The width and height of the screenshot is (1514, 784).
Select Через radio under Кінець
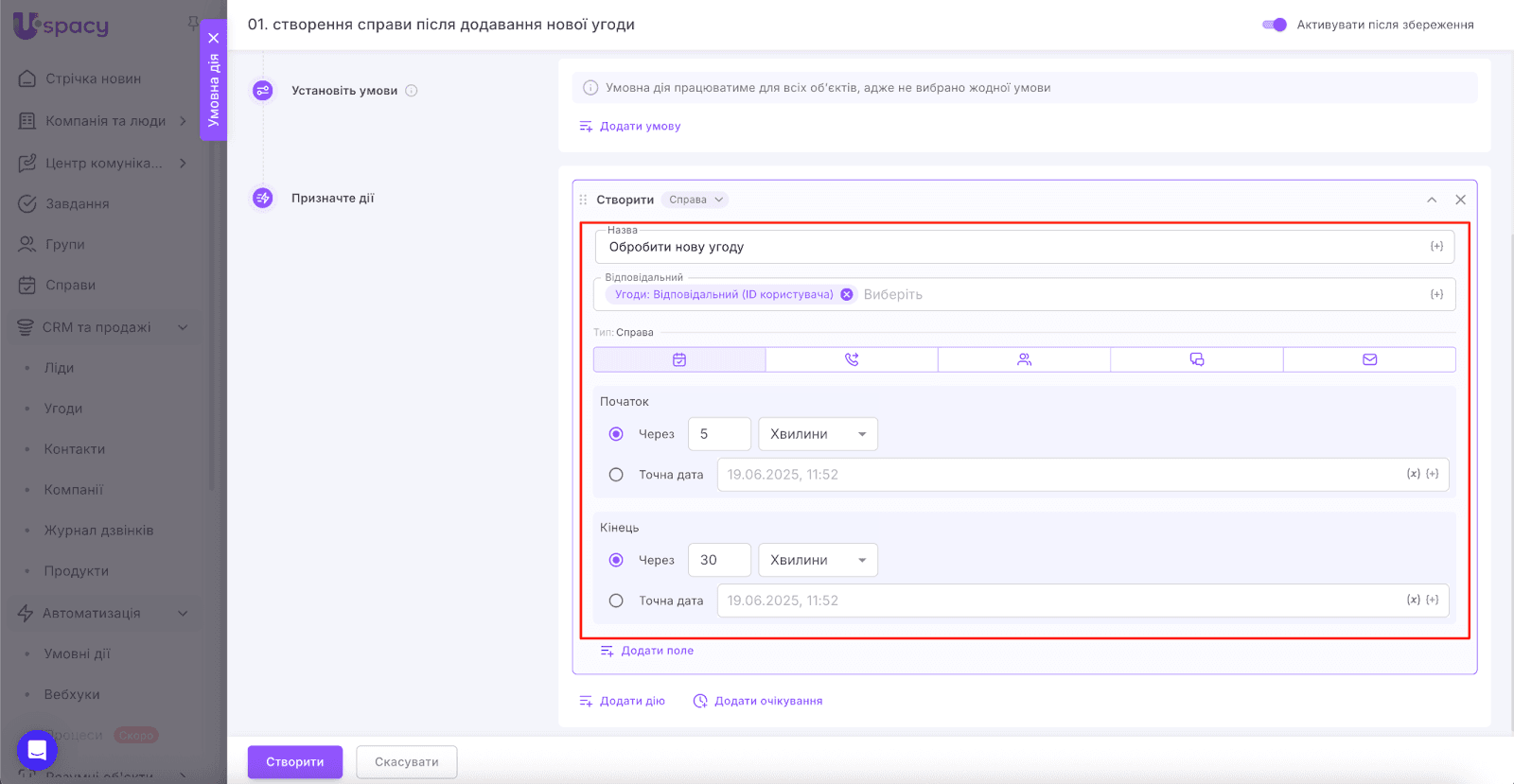click(616, 560)
